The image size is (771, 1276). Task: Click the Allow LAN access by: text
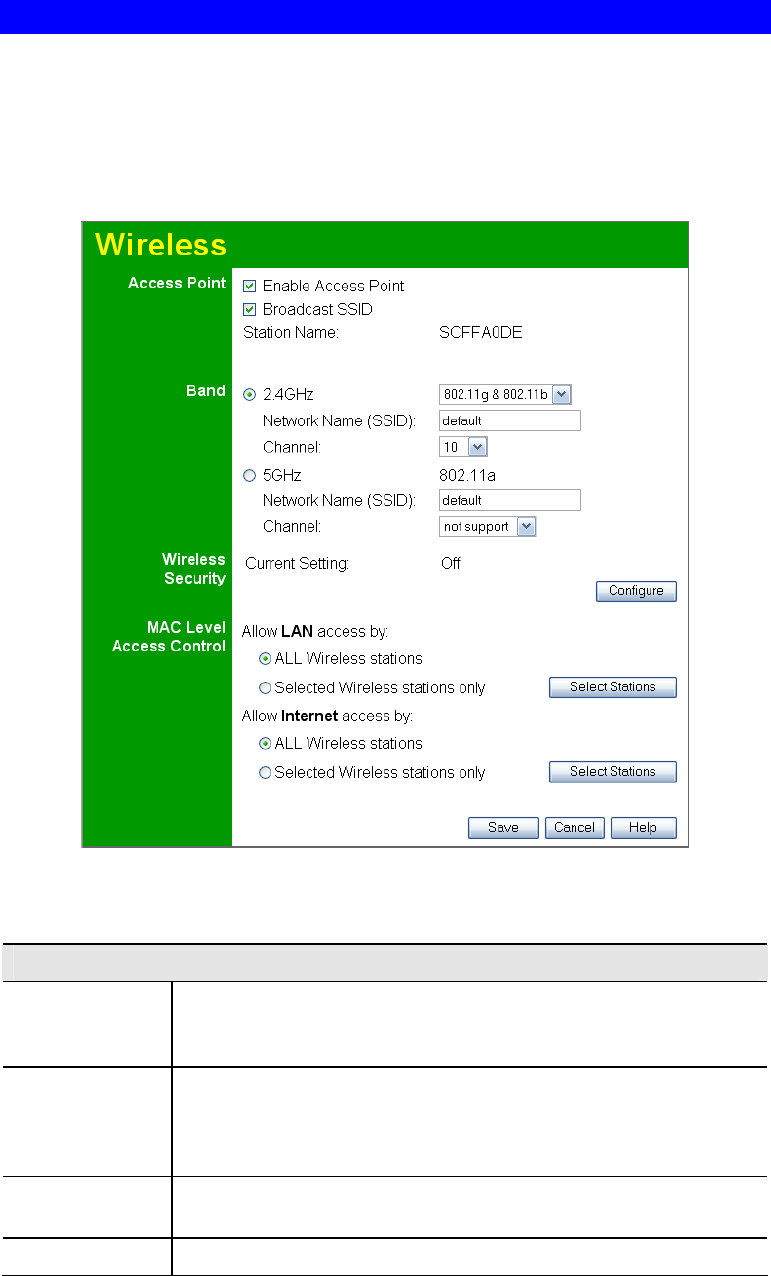click(x=315, y=632)
